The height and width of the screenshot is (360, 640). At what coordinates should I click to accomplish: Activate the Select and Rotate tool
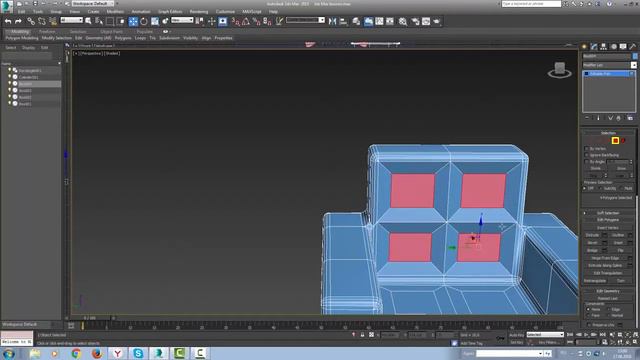[x=144, y=21]
